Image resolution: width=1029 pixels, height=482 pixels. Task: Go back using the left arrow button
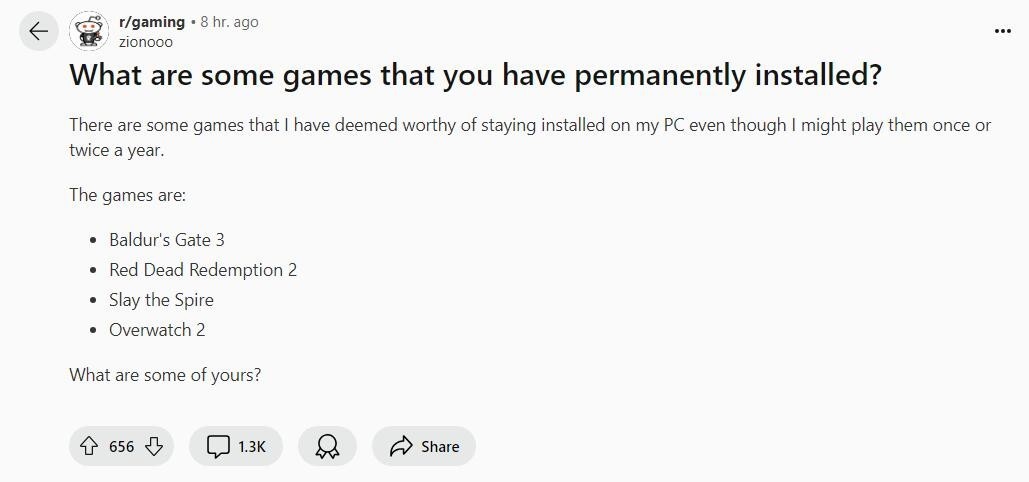38,31
